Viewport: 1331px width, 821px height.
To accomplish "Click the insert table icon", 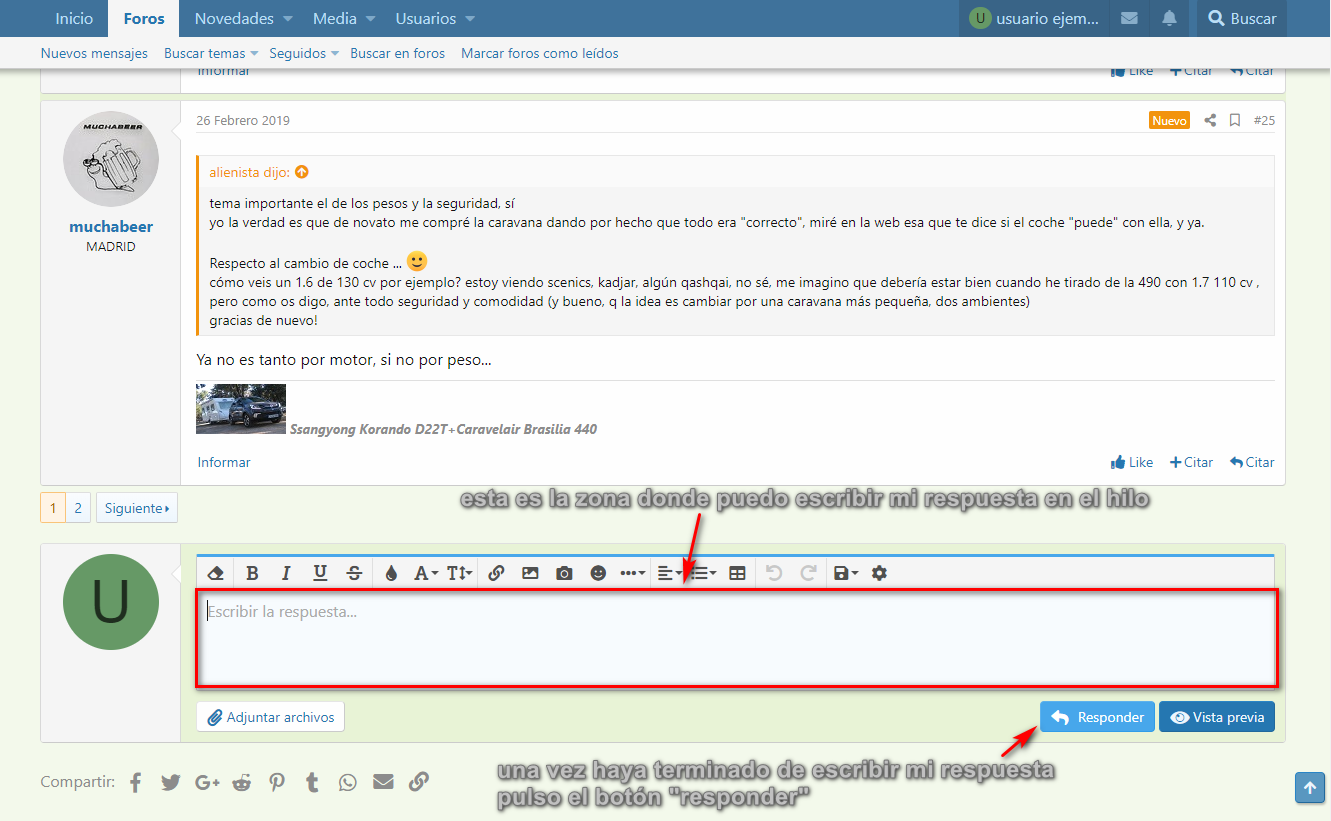I will coord(737,573).
